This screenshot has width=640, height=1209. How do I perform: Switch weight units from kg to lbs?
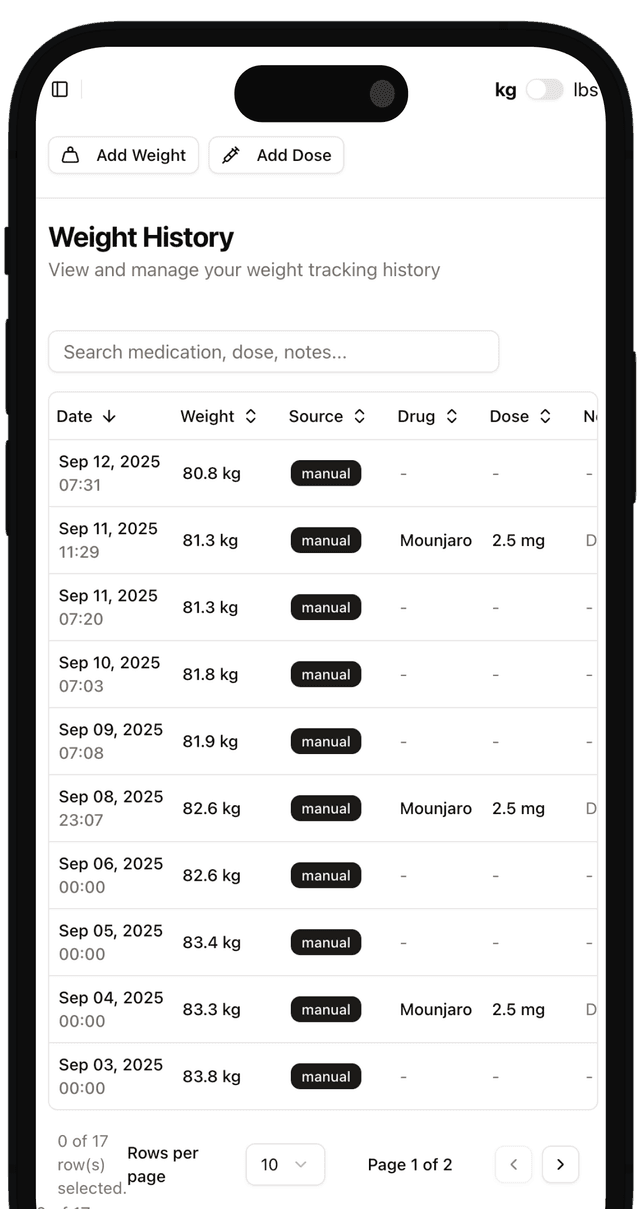(545, 90)
